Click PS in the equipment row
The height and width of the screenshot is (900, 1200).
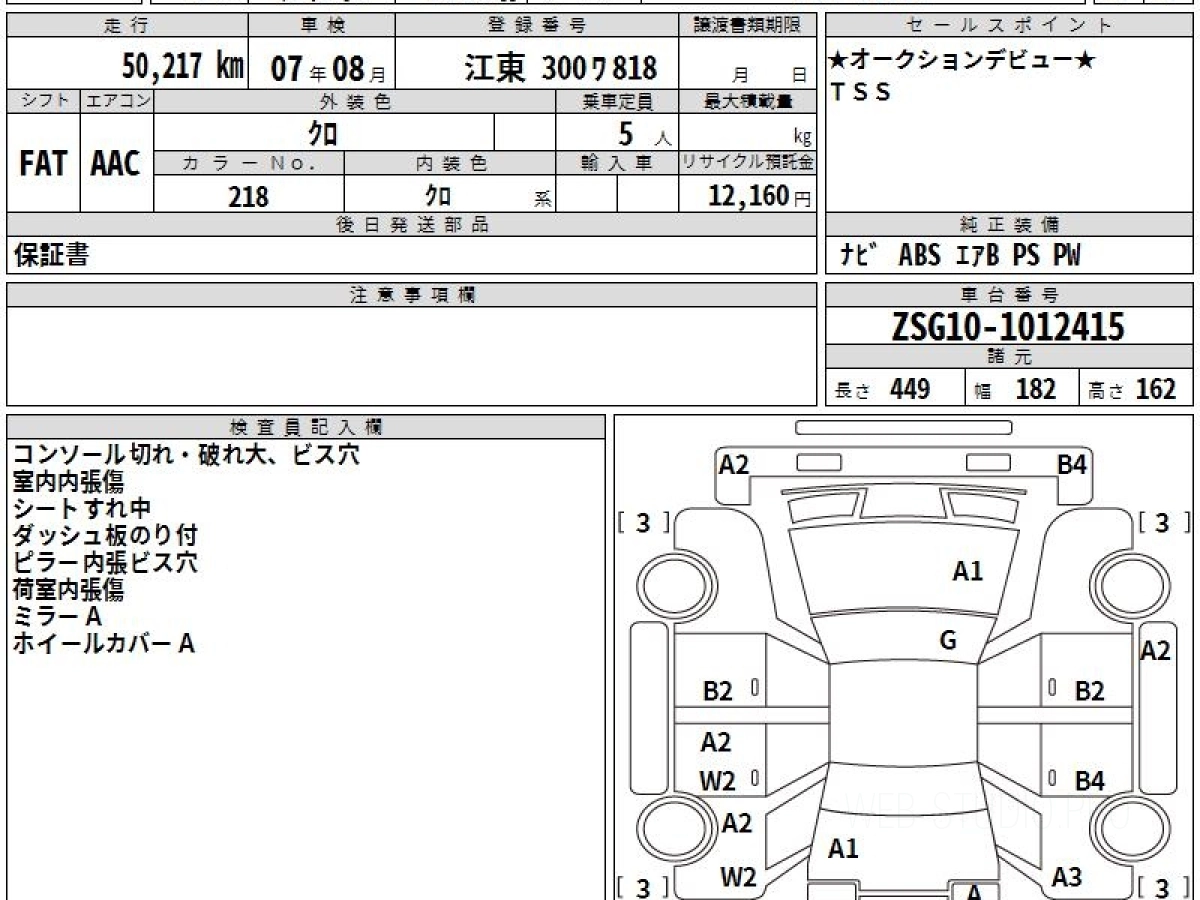(1026, 256)
